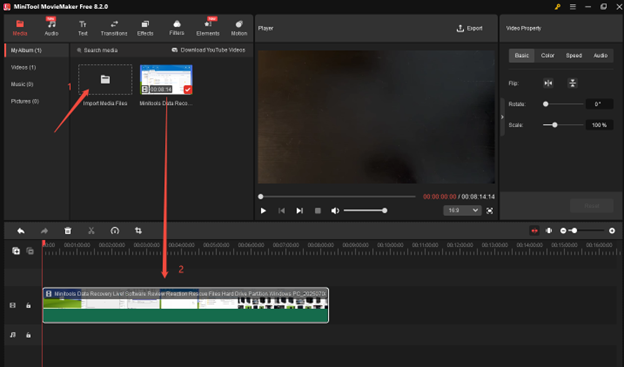This screenshot has width=624, height=367.
Task: Click the Crop icon
Action: coord(138,231)
